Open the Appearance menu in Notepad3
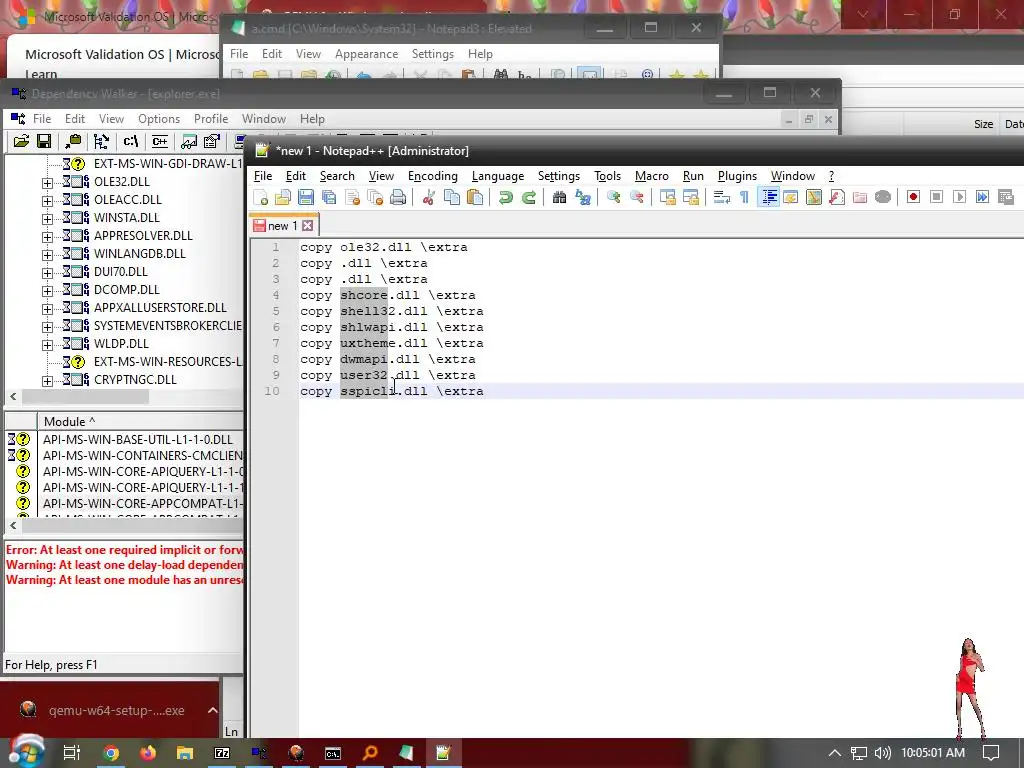 (x=366, y=54)
